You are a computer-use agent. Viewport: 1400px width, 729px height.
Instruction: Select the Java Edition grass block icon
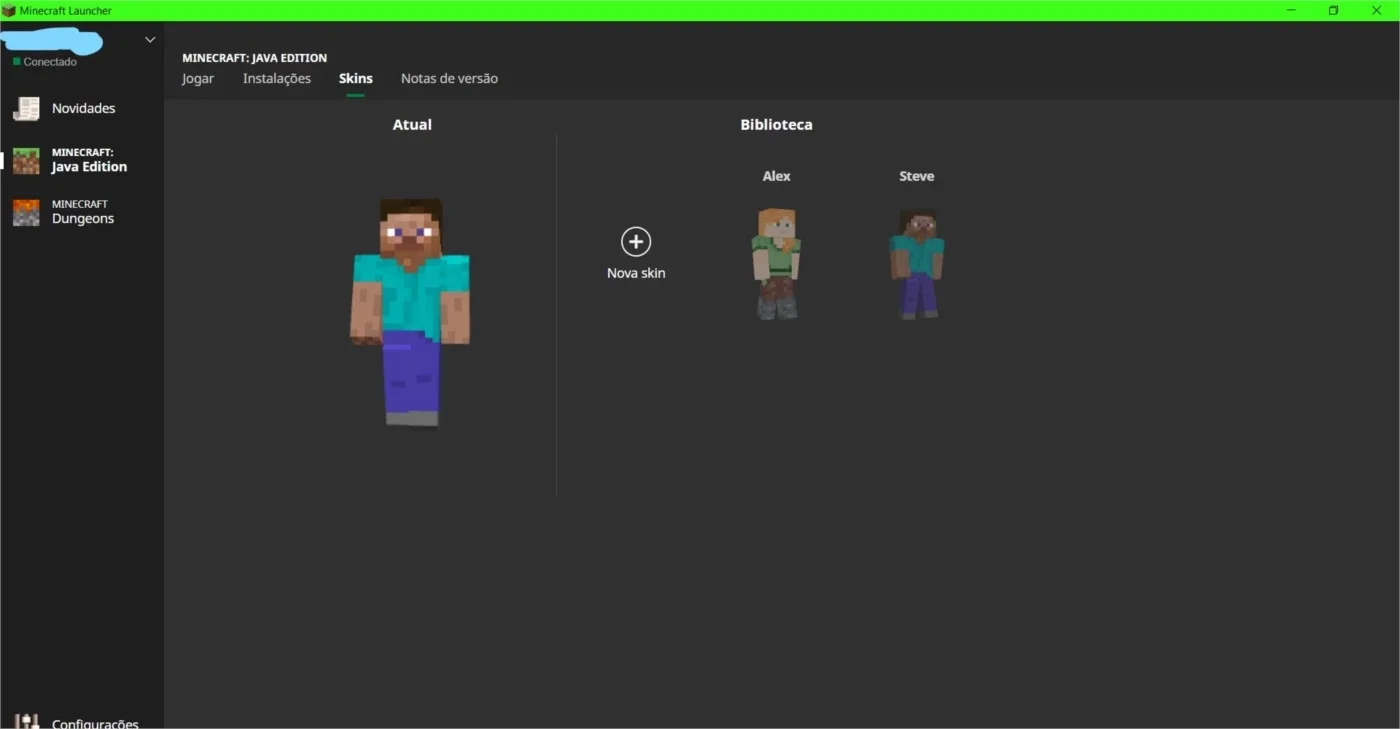(x=26, y=160)
